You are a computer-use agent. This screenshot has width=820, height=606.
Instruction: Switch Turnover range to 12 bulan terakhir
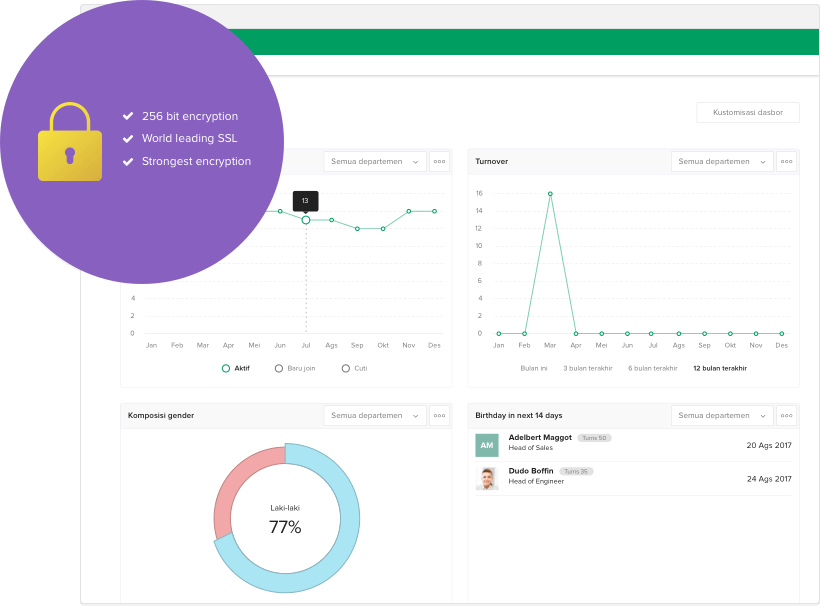pyautogui.click(x=720, y=369)
